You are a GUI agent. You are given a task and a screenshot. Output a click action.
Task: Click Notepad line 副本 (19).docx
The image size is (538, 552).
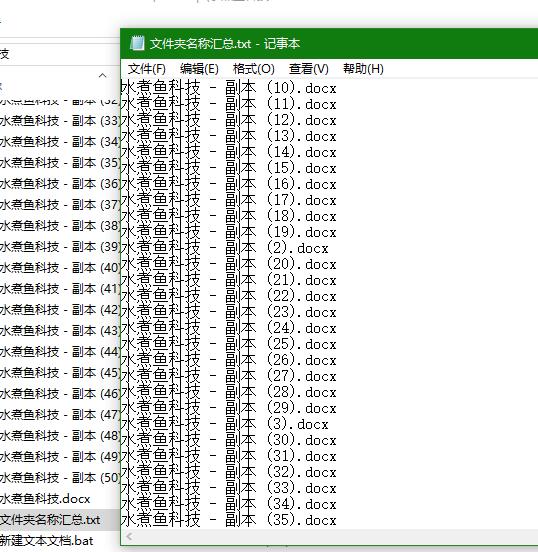click(229, 232)
